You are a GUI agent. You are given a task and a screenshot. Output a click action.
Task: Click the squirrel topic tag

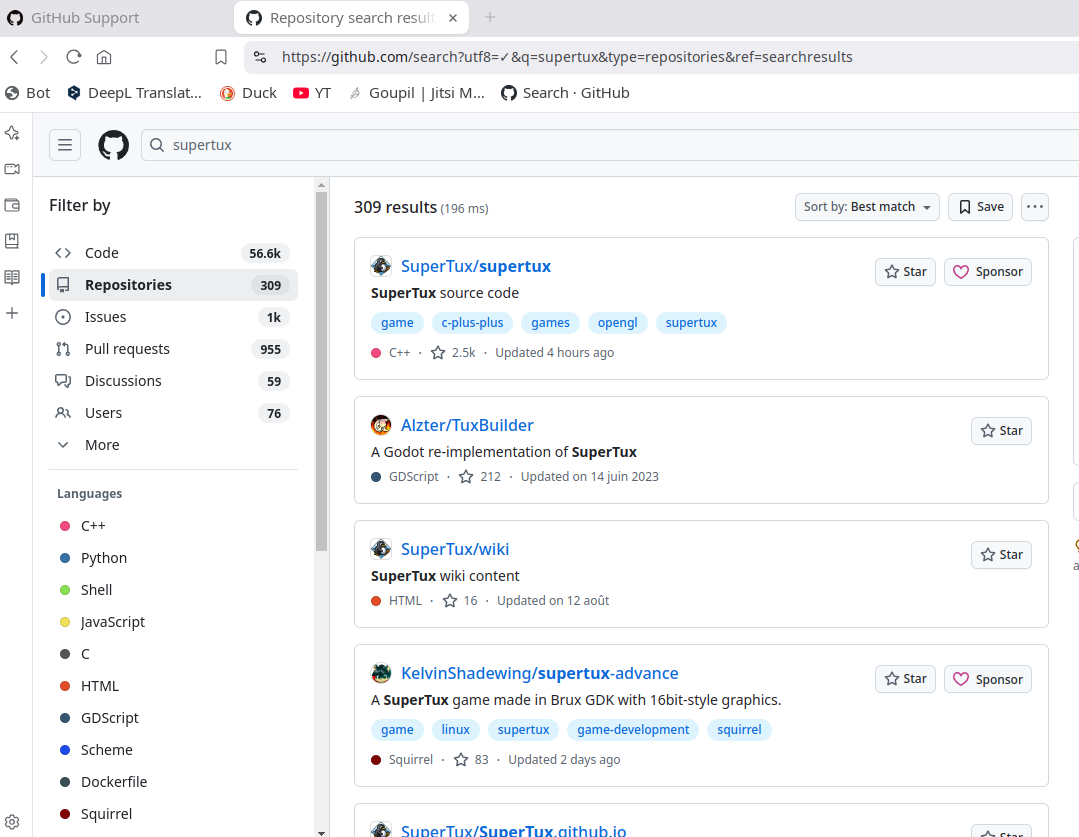coord(739,730)
